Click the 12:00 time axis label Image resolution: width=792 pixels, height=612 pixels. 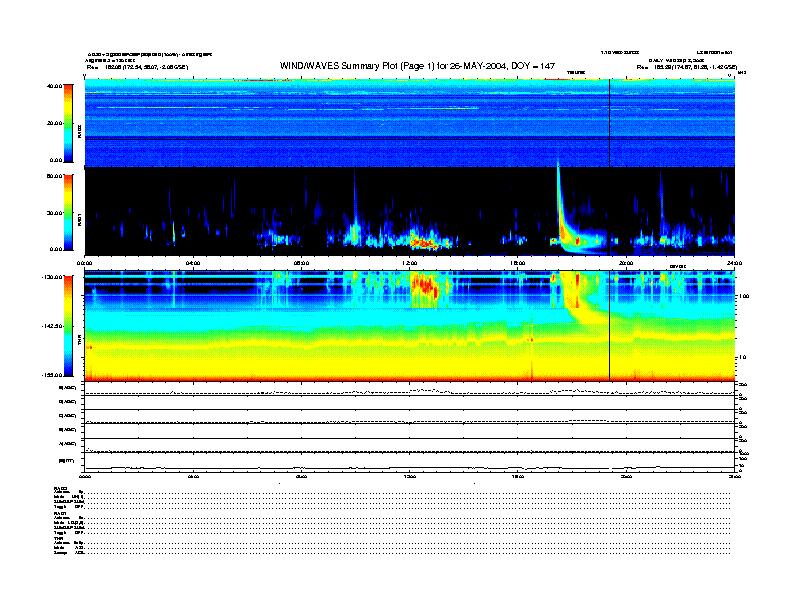pos(409,262)
